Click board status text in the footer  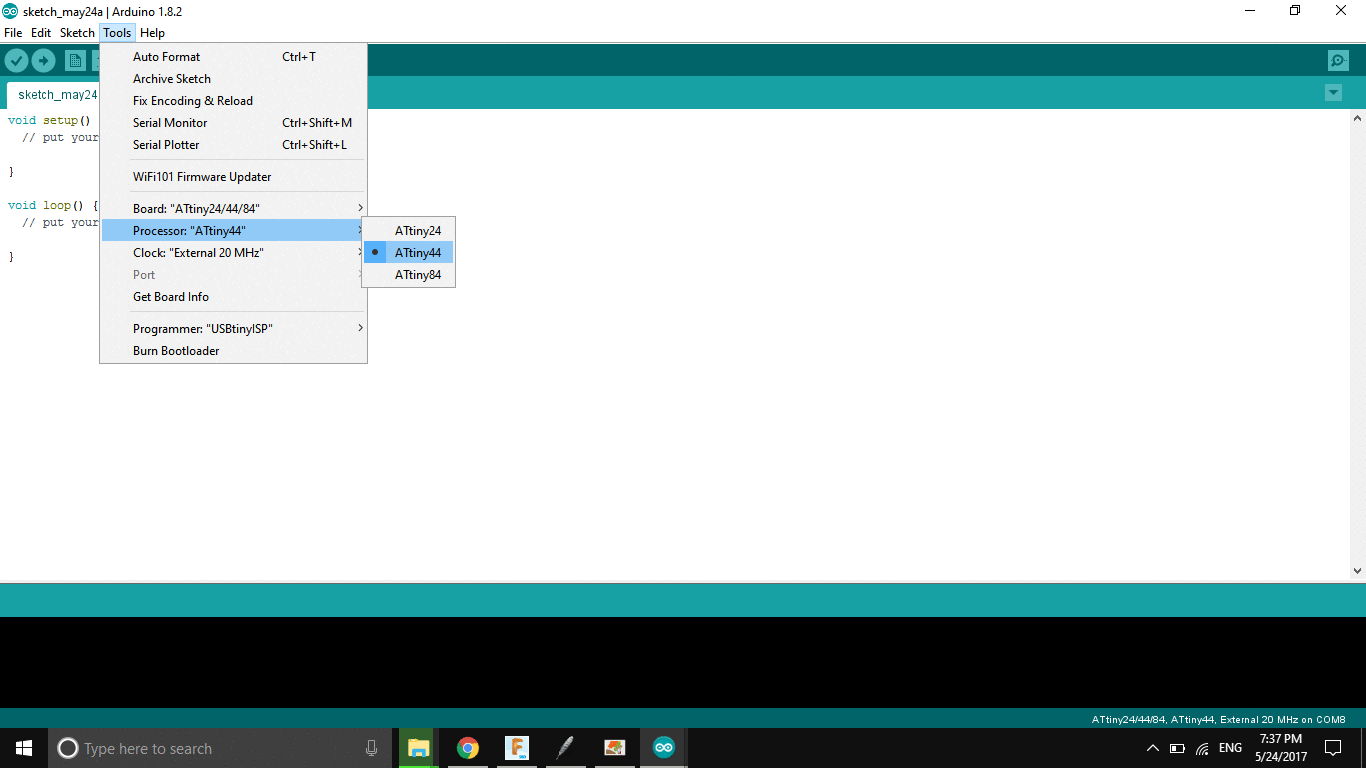(x=1218, y=719)
